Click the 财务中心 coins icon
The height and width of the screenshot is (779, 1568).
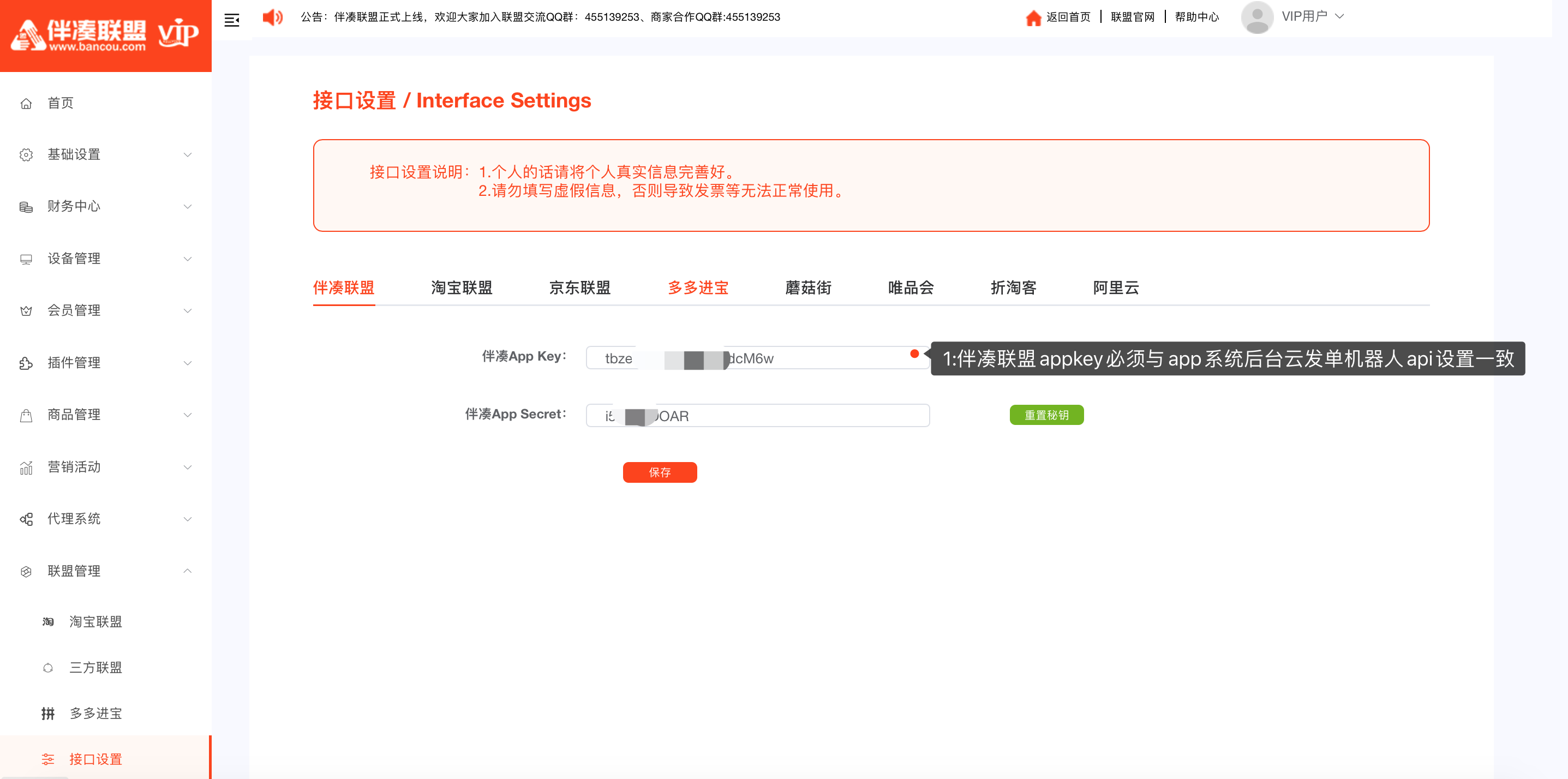point(26,207)
